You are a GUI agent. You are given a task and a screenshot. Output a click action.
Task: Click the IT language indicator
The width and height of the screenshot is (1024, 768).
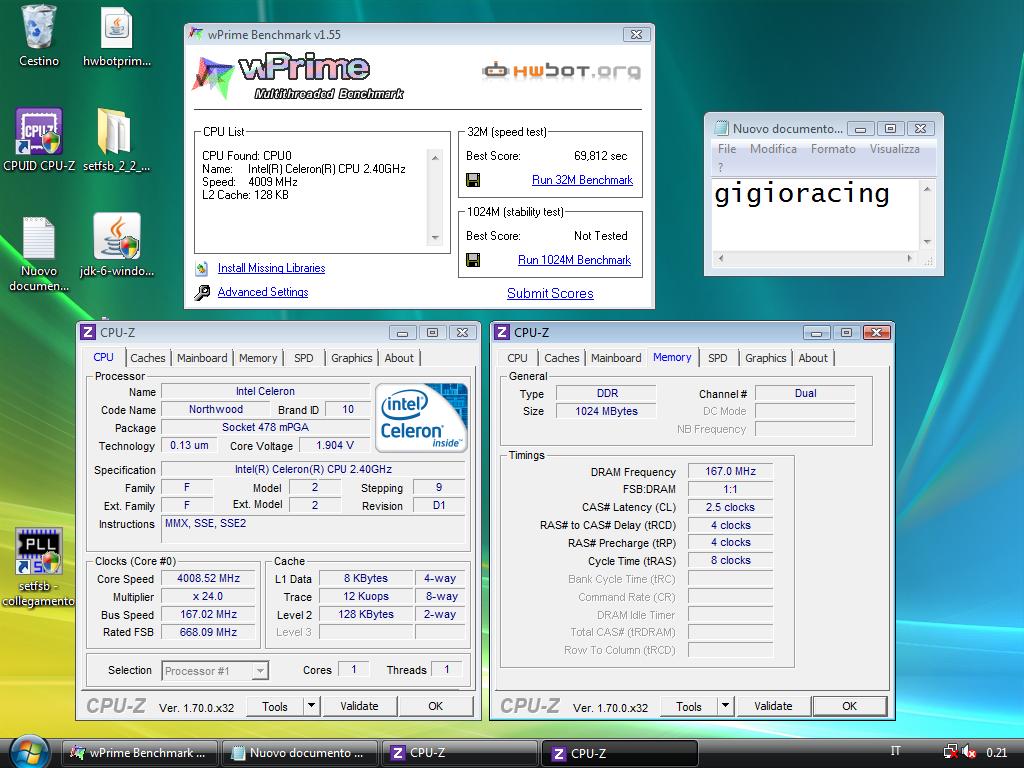tap(895, 751)
